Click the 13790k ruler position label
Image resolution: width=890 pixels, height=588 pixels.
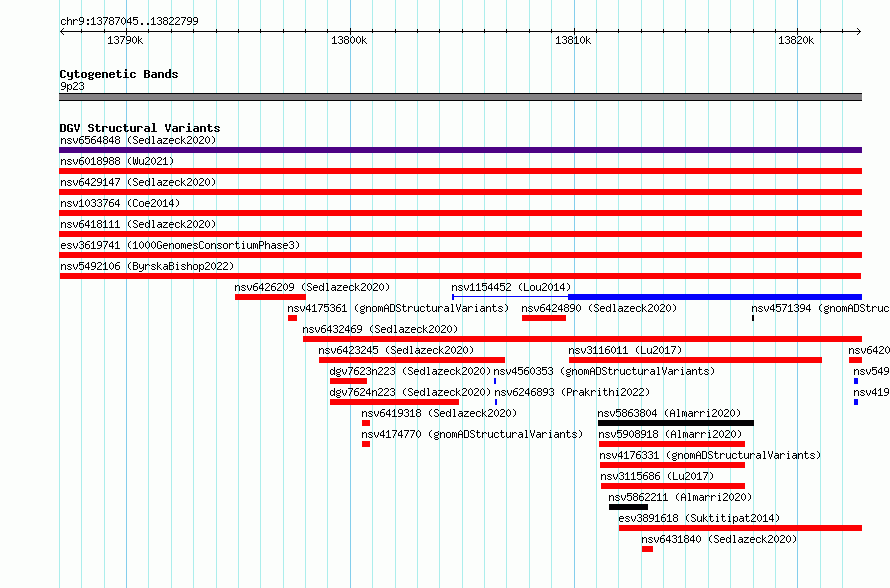pyautogui.click(x=125, y=40)
